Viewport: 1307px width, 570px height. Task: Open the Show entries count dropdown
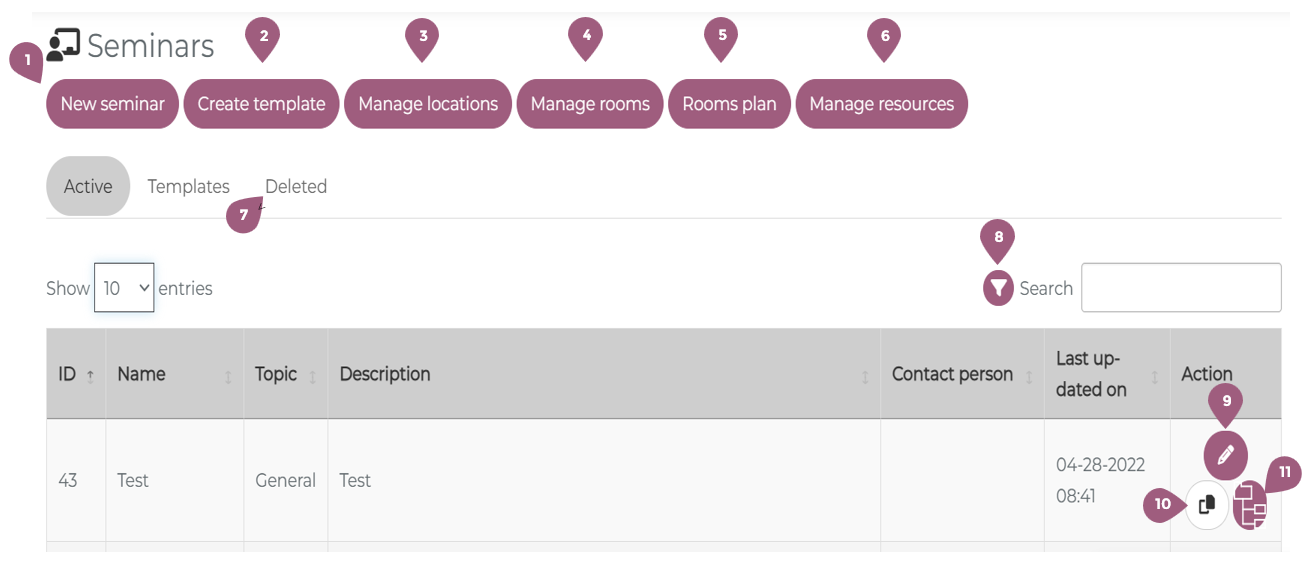point(124,288)
